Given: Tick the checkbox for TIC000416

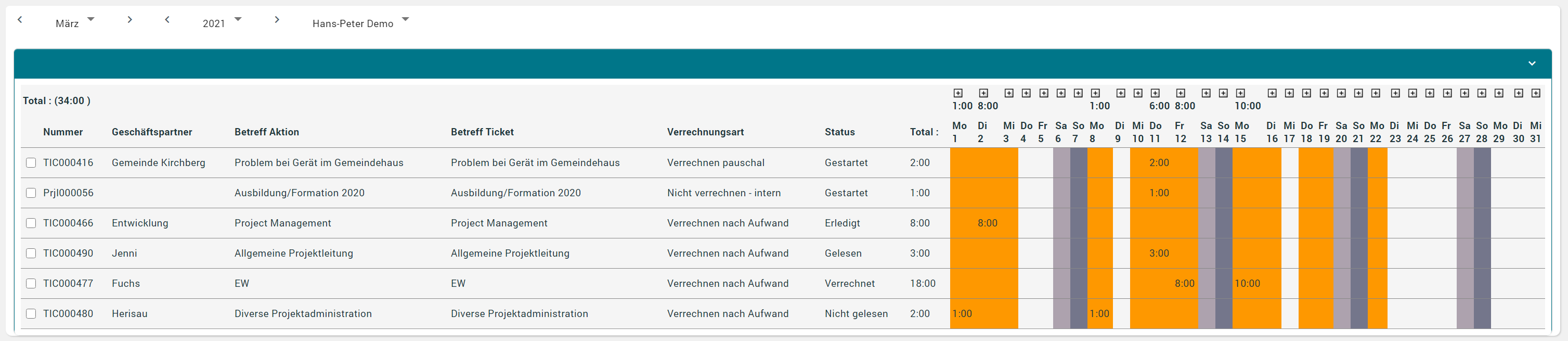Looking at the screenshot, I should point(31,162).
